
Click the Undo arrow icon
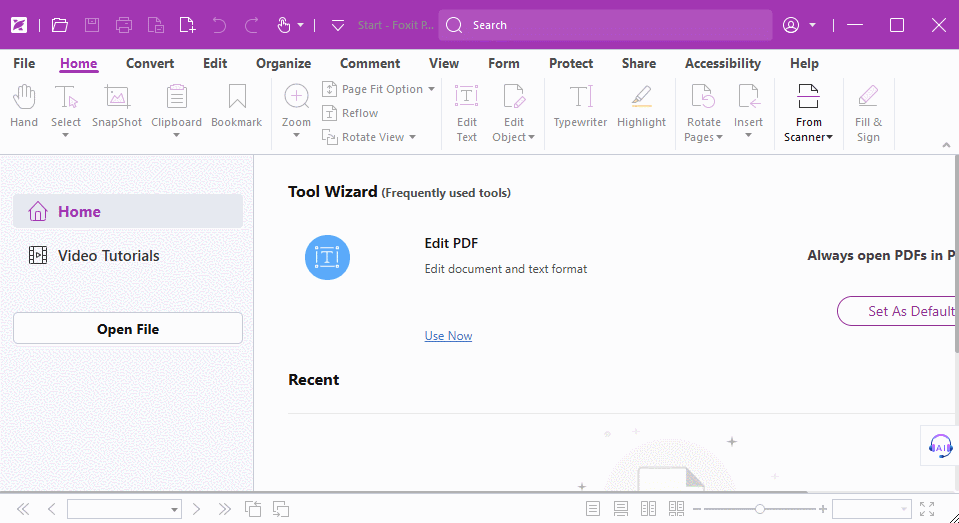pyautogui.click(x=219, y=25)
